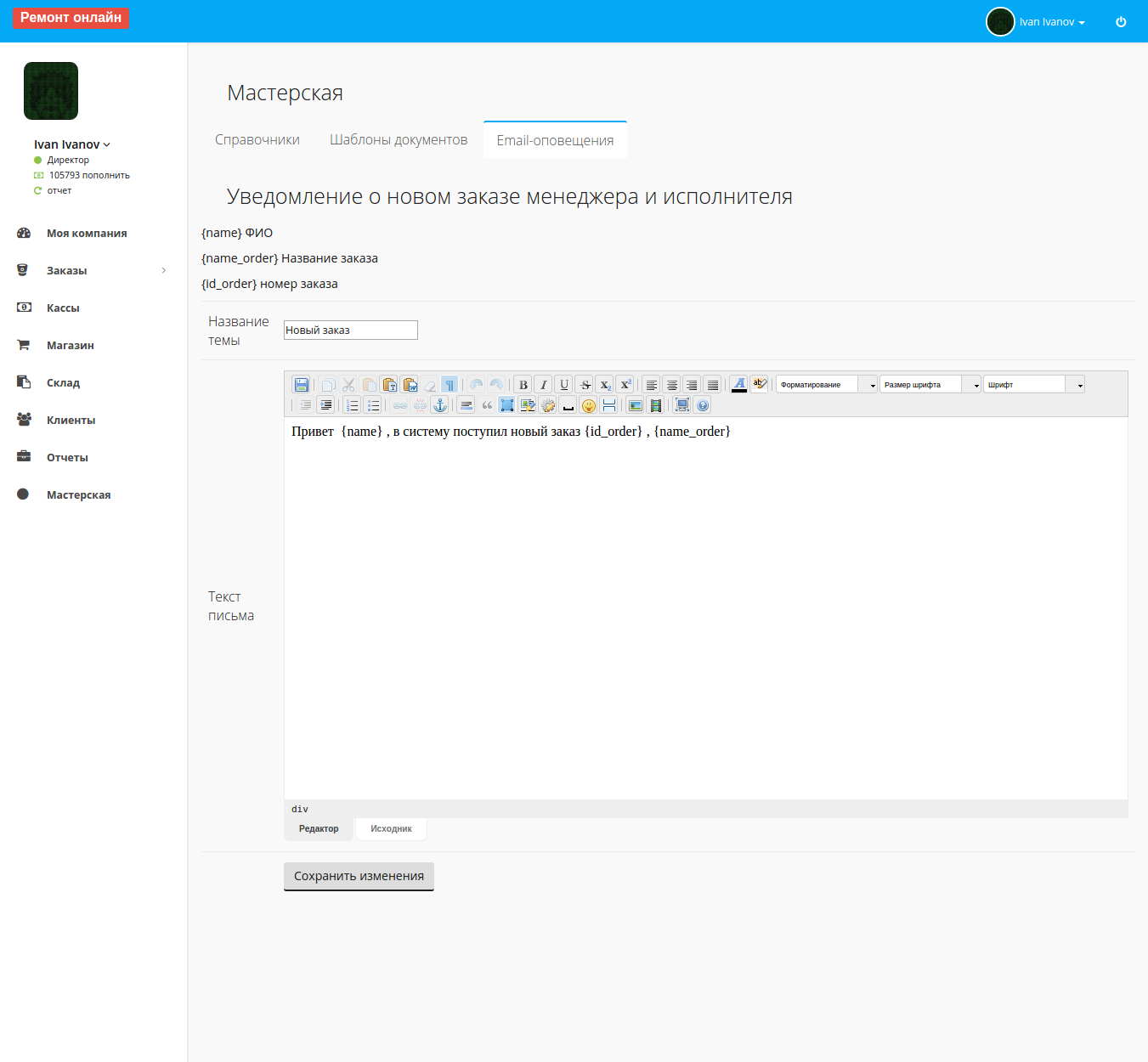Toggle strikethrough formatting
Screen dimensions: 1148x1062
point(585,385)
